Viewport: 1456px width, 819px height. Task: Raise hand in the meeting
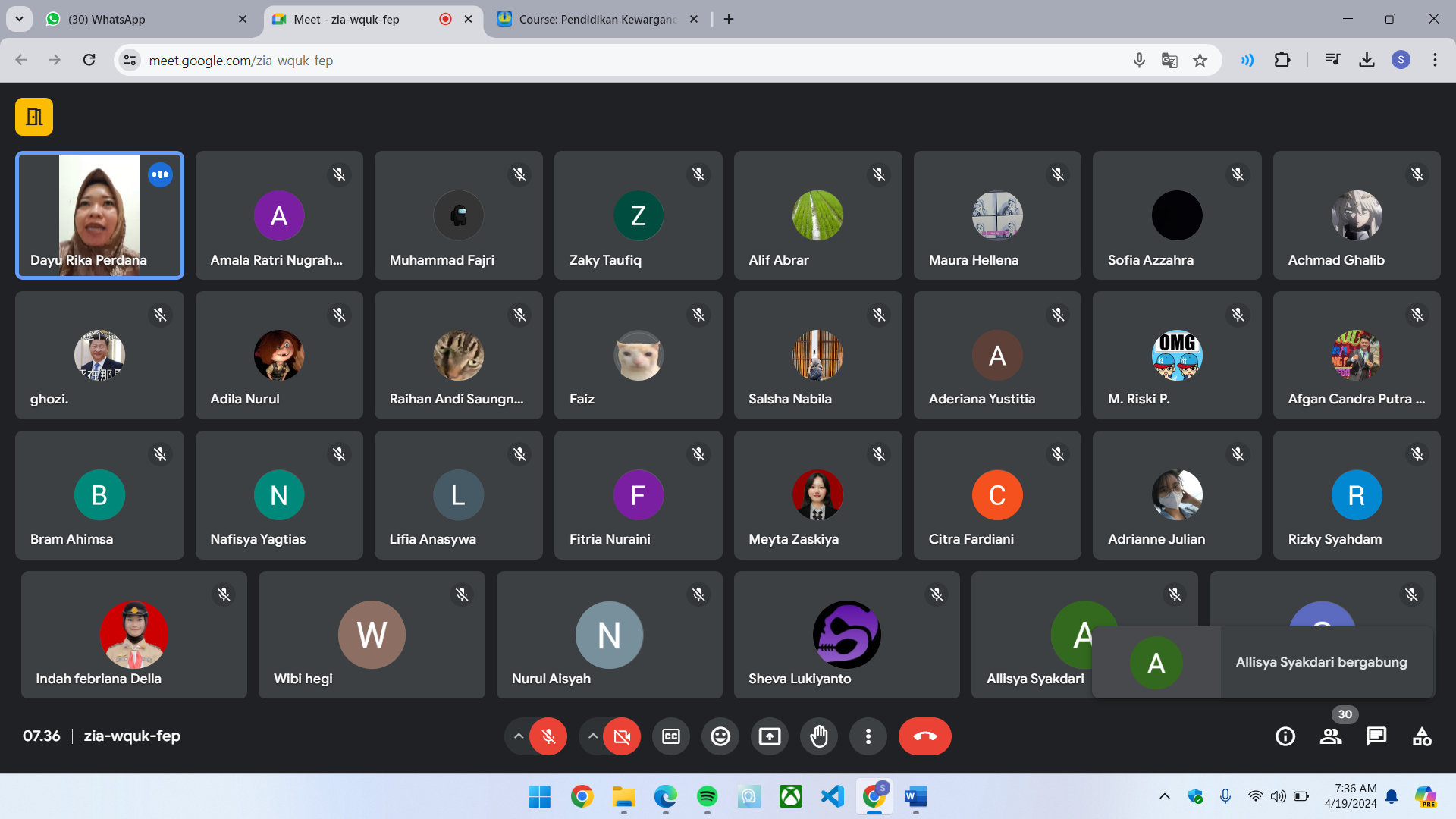click(x=819, y=736)
